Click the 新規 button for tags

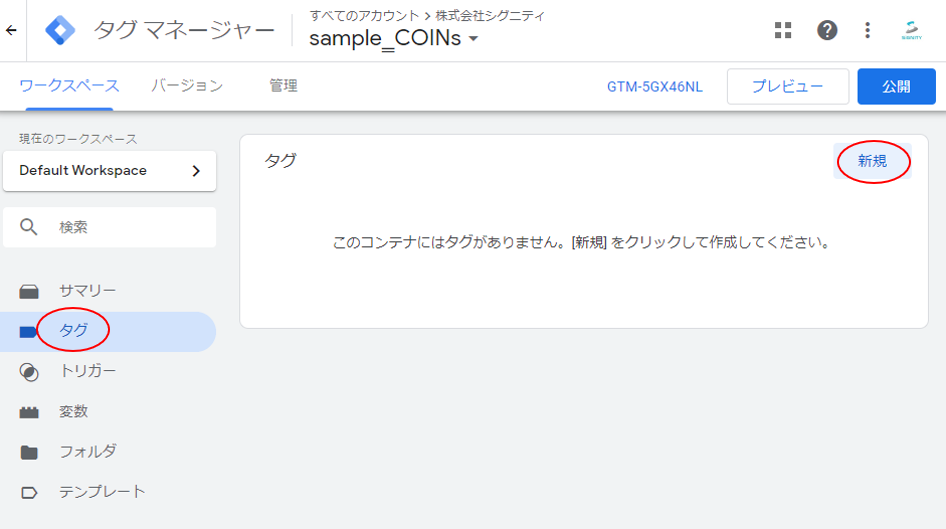pos(872,161)
